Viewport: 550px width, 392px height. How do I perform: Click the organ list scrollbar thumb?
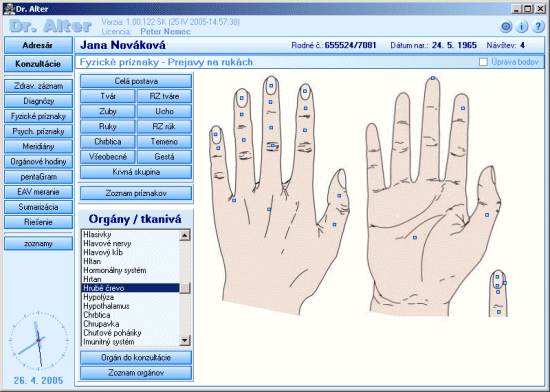(x=185, y=288)
